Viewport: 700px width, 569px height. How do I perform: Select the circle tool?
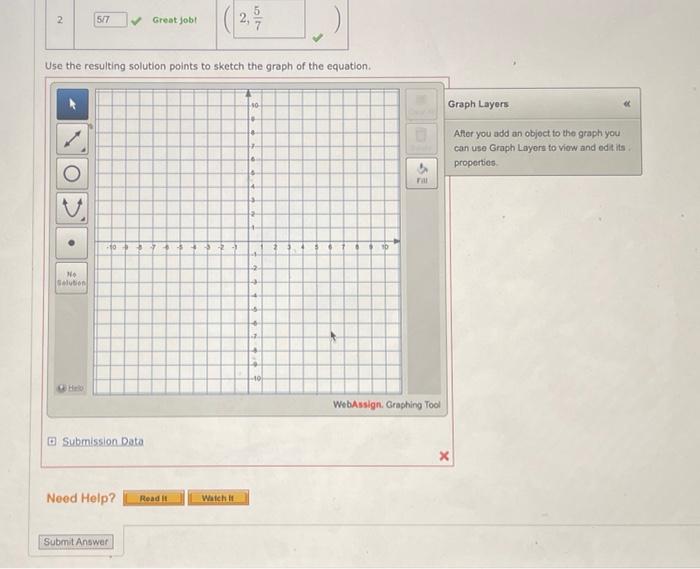coord(72,174)
